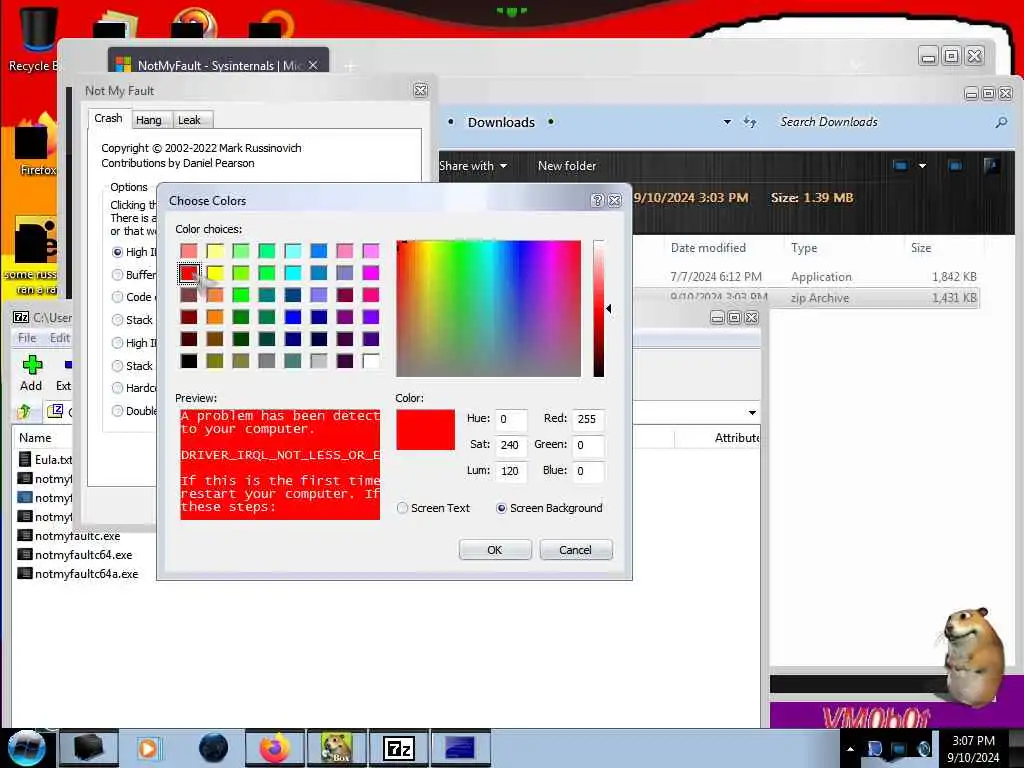Click the Lum value field
This screenshot has height=768, width=1024.
(510, 471)
